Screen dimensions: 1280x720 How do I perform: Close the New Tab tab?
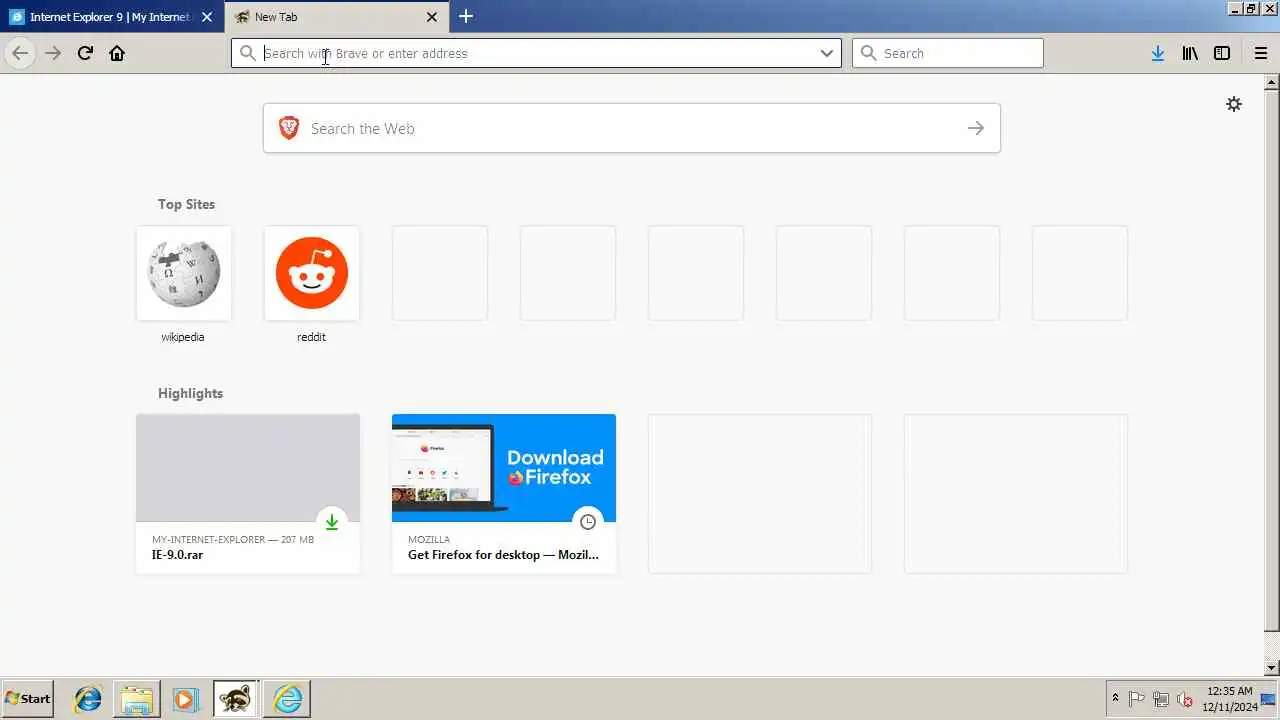click(x=432, y=17)
